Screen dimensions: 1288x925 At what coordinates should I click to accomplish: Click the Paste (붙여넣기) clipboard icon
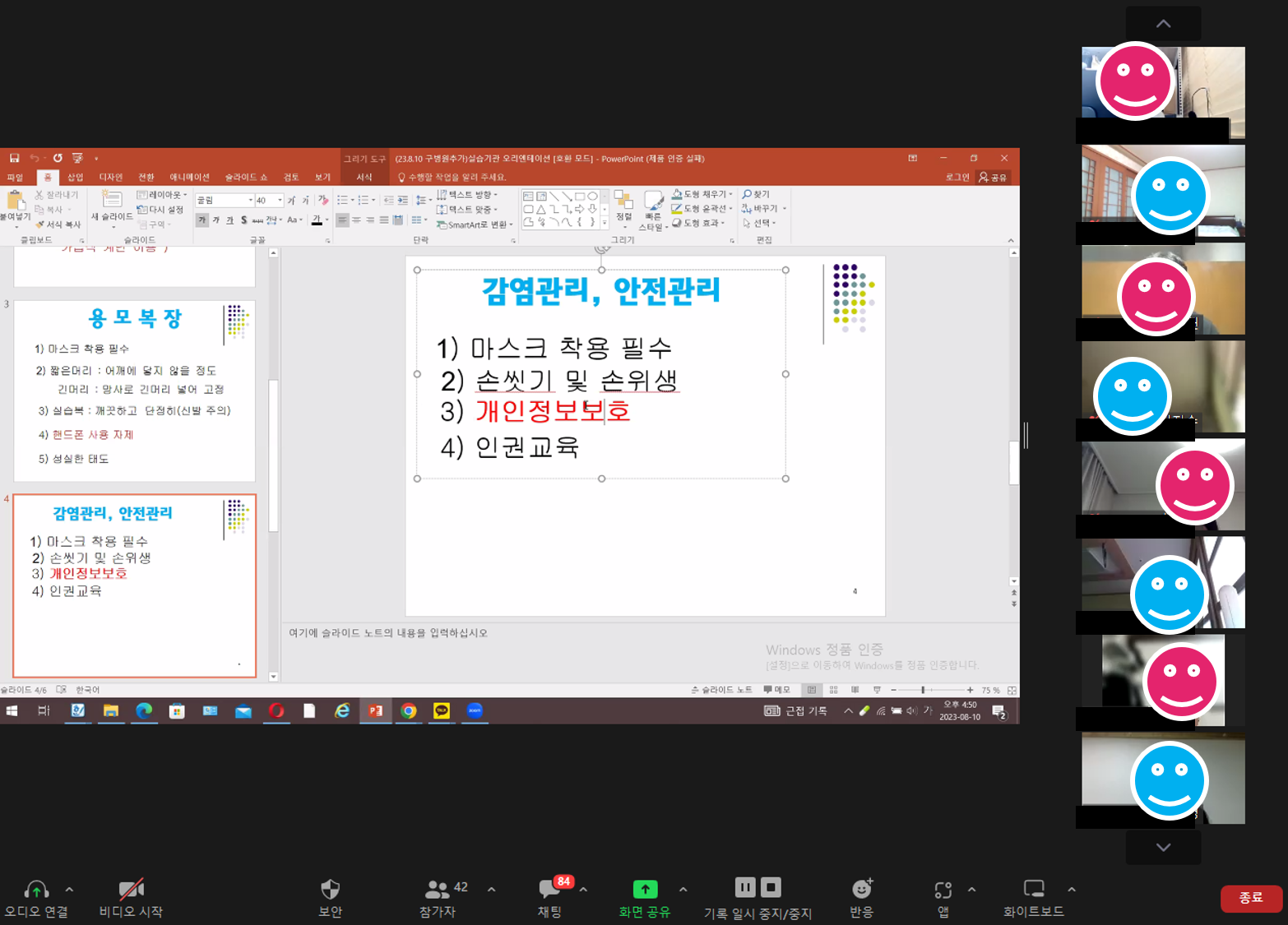click(15, 200)
